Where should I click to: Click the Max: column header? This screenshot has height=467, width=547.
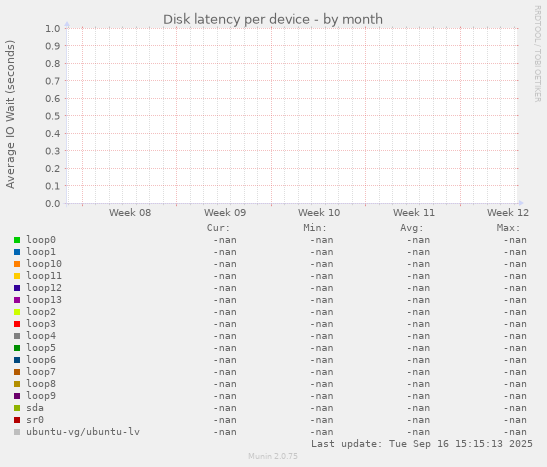point(508,228)
